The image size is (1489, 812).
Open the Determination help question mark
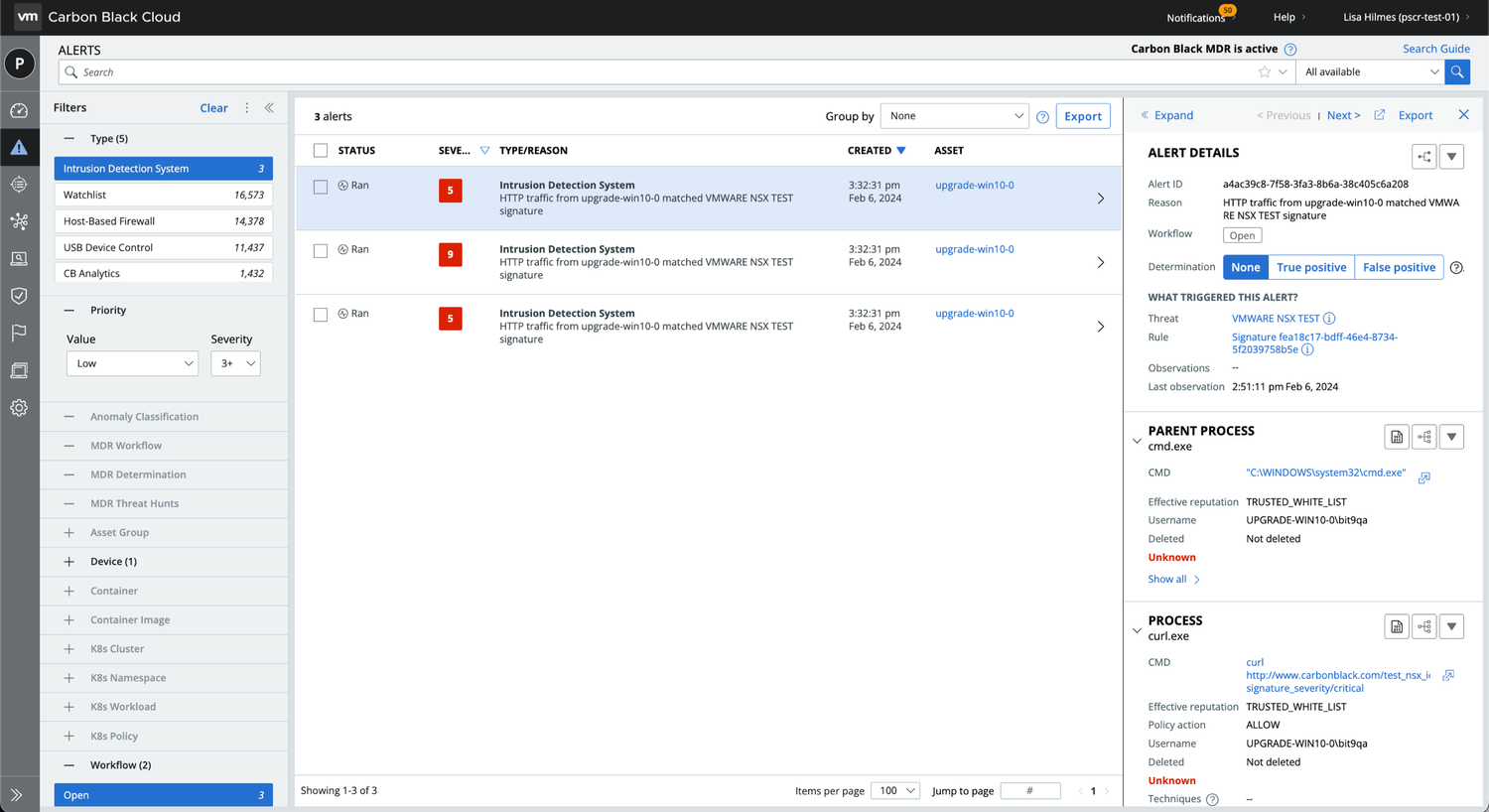[1456, 268]
